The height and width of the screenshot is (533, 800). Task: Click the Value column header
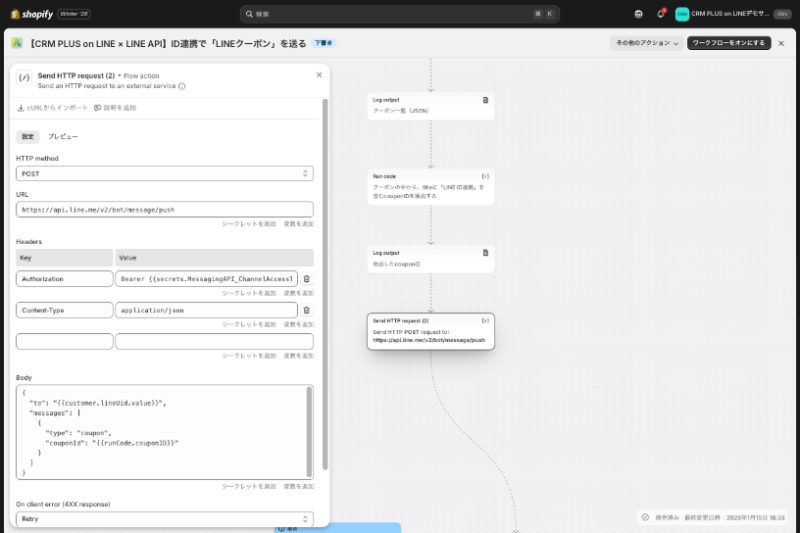click(214, 258)
